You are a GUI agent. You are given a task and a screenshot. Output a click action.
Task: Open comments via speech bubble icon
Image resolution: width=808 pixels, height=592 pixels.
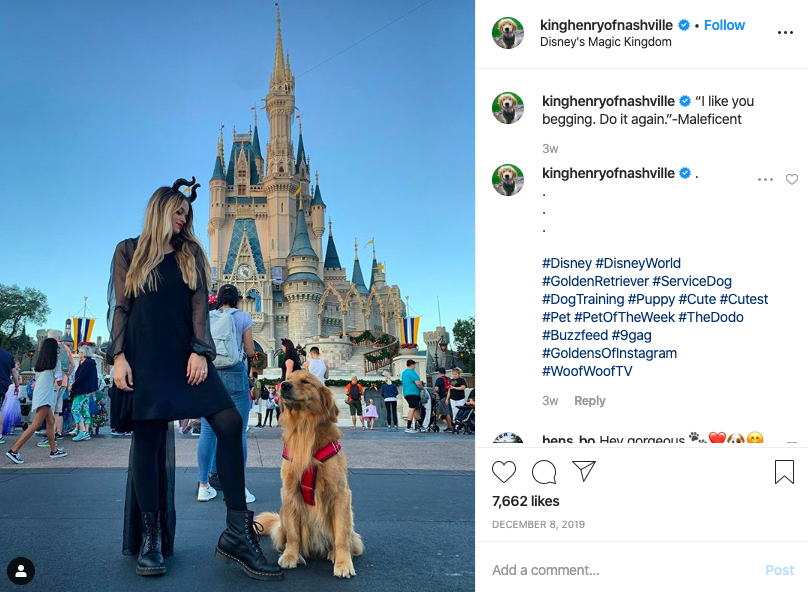[x=544, y=471]
